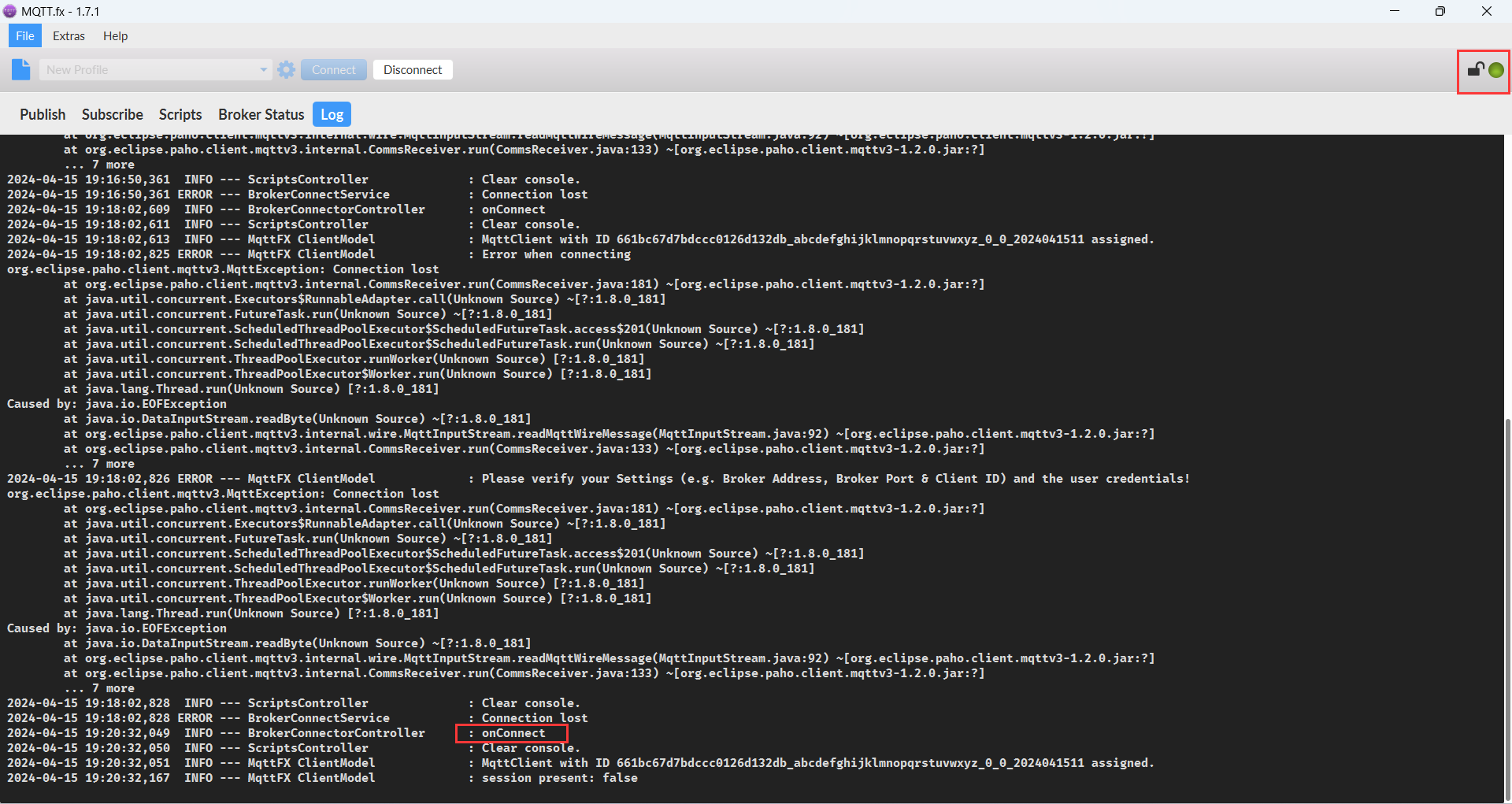The image size is (1512, 804).
Task: Open the New Profile dropdown
Action: click(155, 69)
